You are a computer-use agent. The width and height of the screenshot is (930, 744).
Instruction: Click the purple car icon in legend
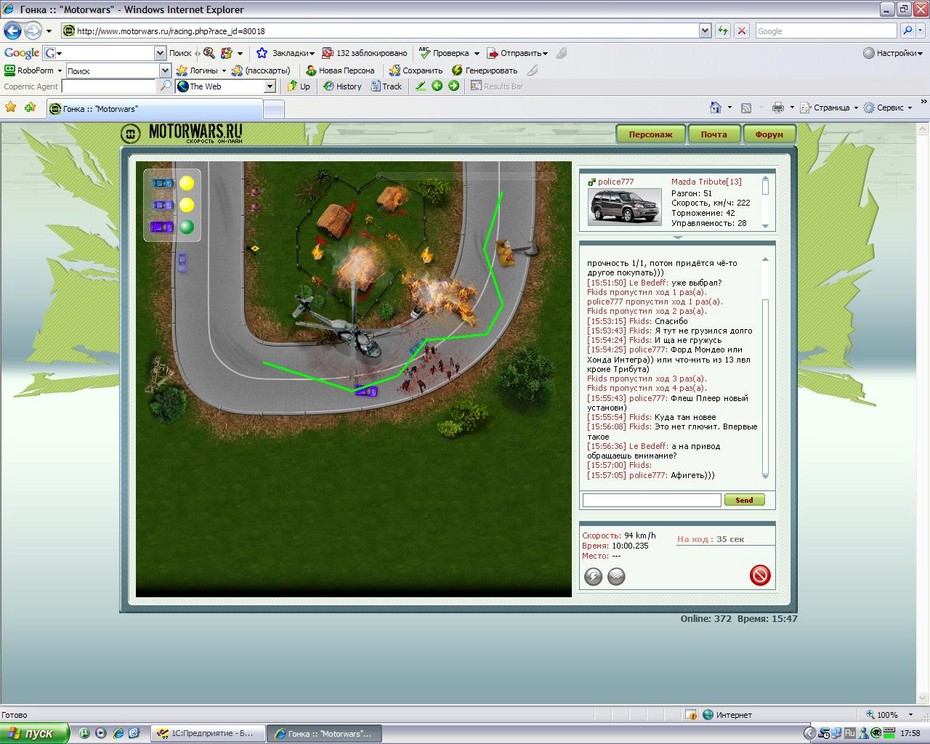(161, 227)
